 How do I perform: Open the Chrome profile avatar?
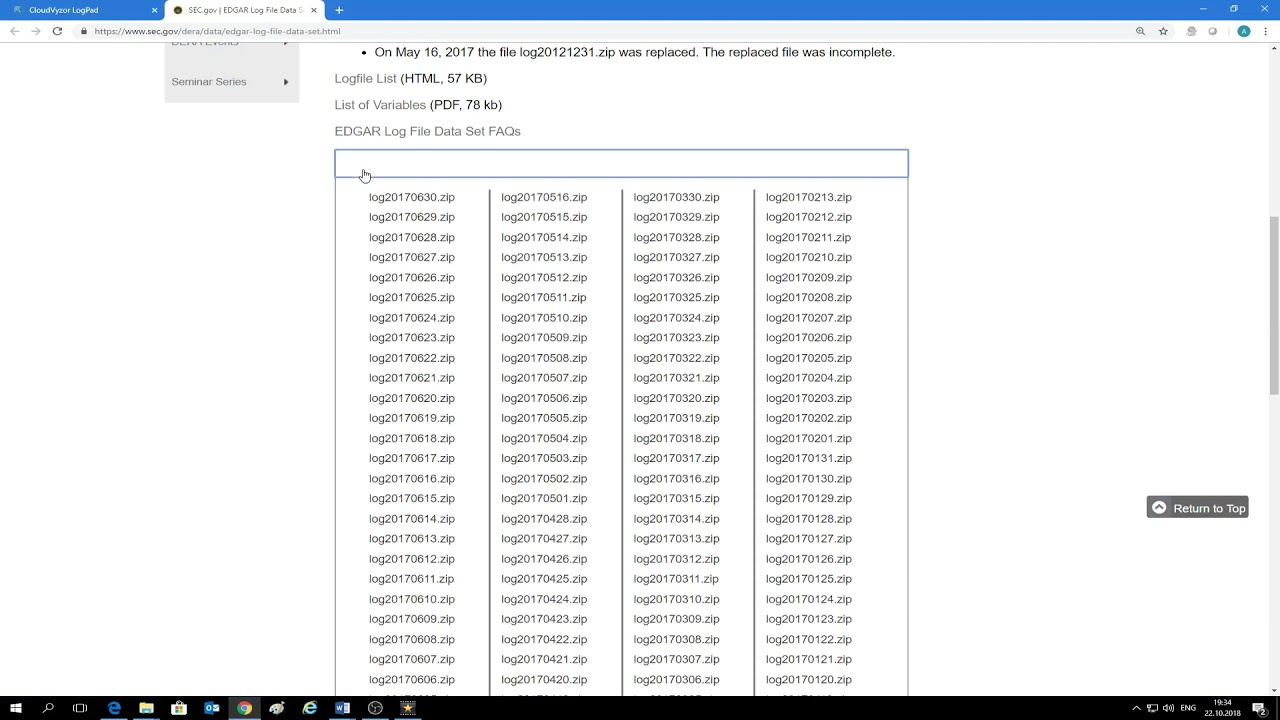(1243, 31)
